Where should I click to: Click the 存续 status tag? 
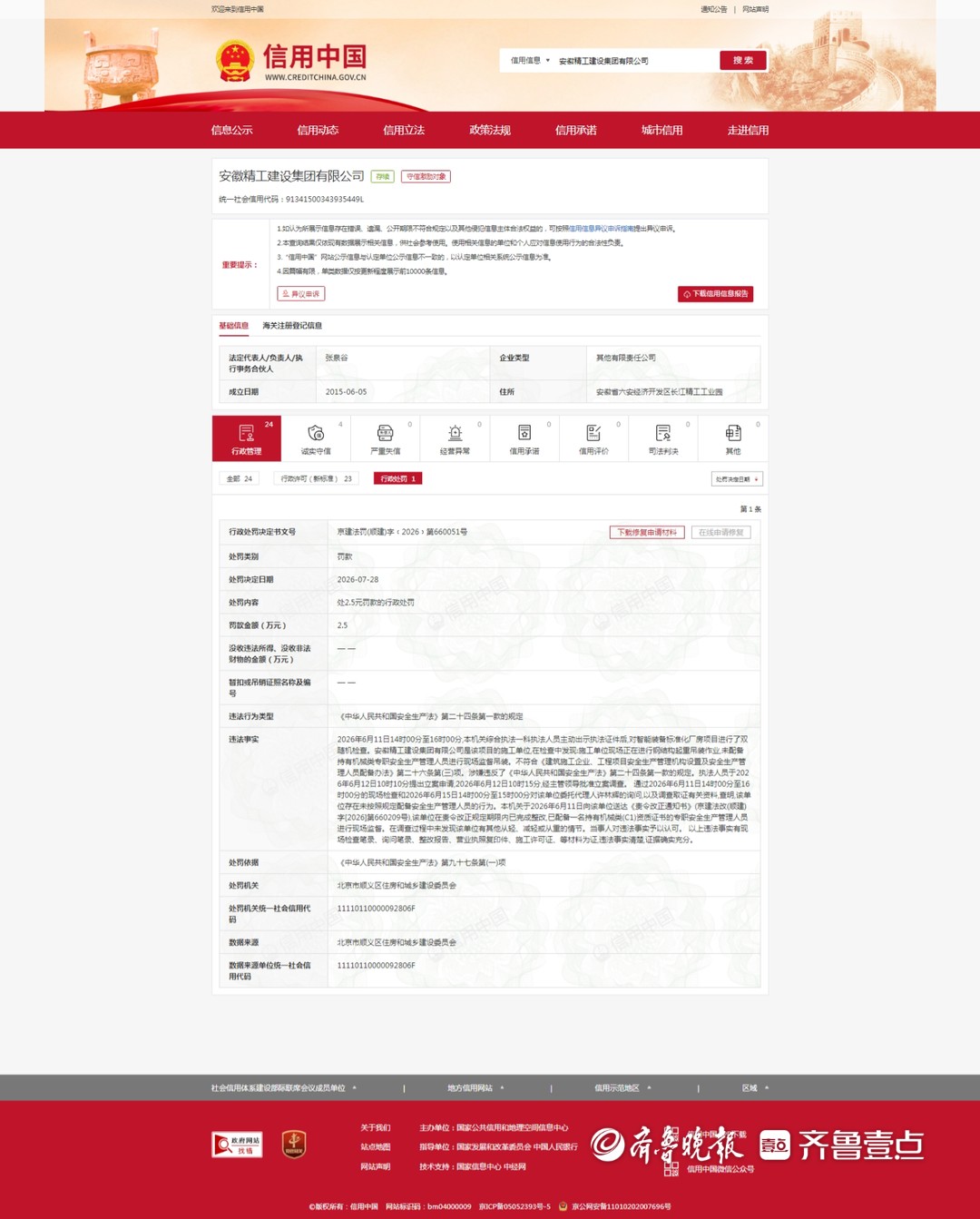pyautogui.click(x=383, y=177)
